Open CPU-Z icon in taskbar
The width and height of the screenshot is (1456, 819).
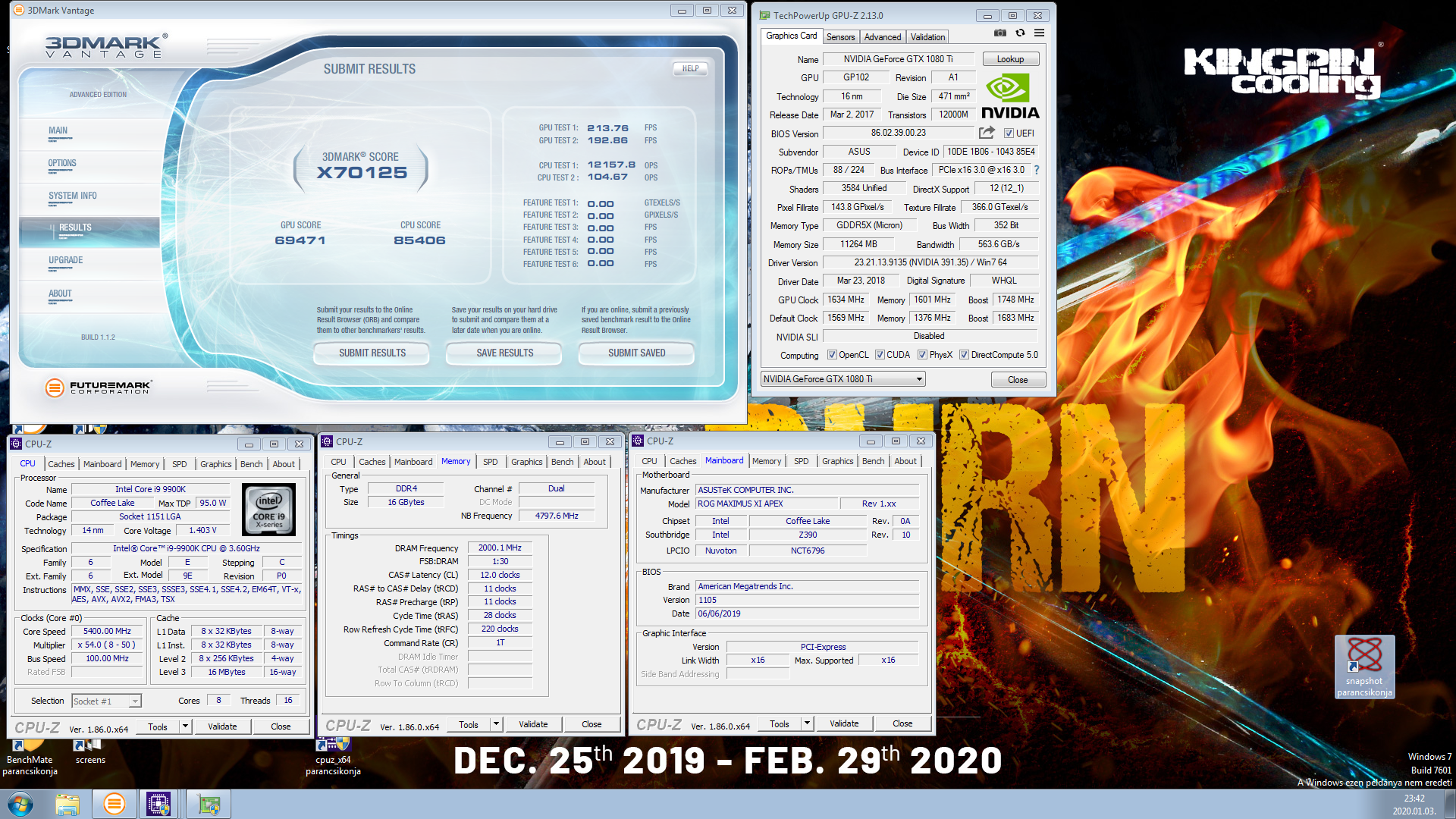[x=158, y=804]
